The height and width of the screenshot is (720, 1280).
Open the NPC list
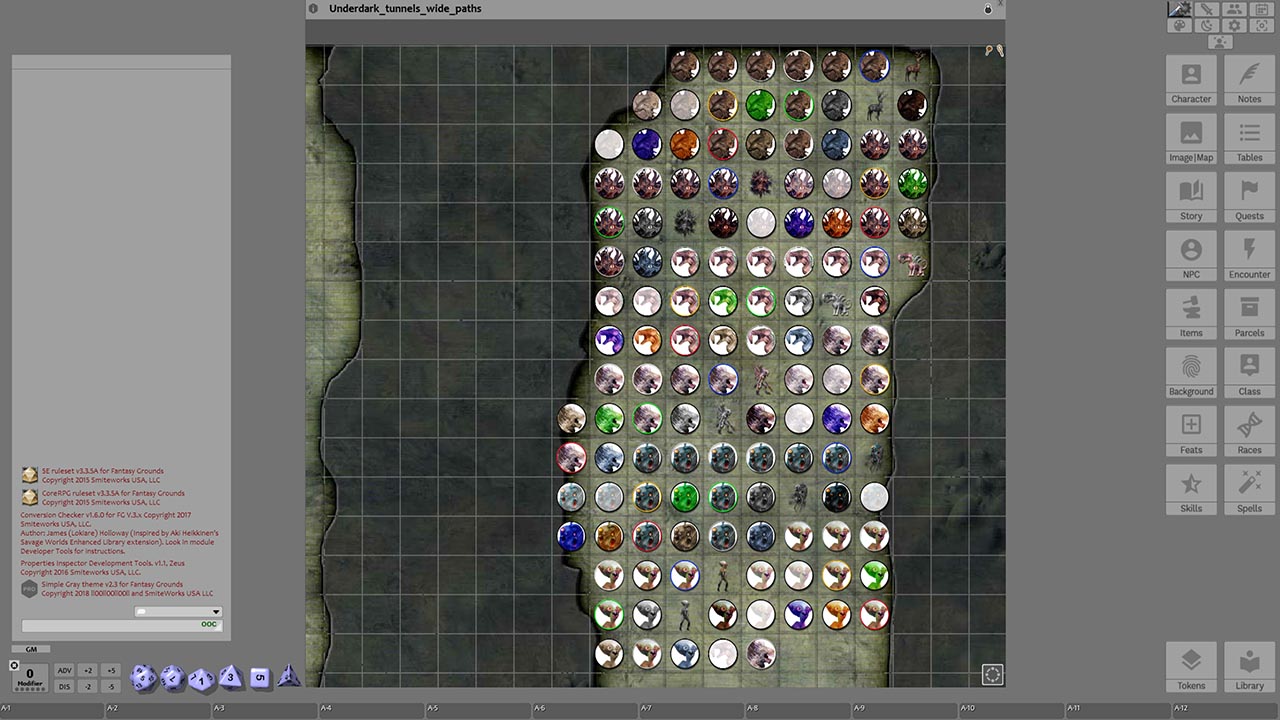pos(1191,256)
